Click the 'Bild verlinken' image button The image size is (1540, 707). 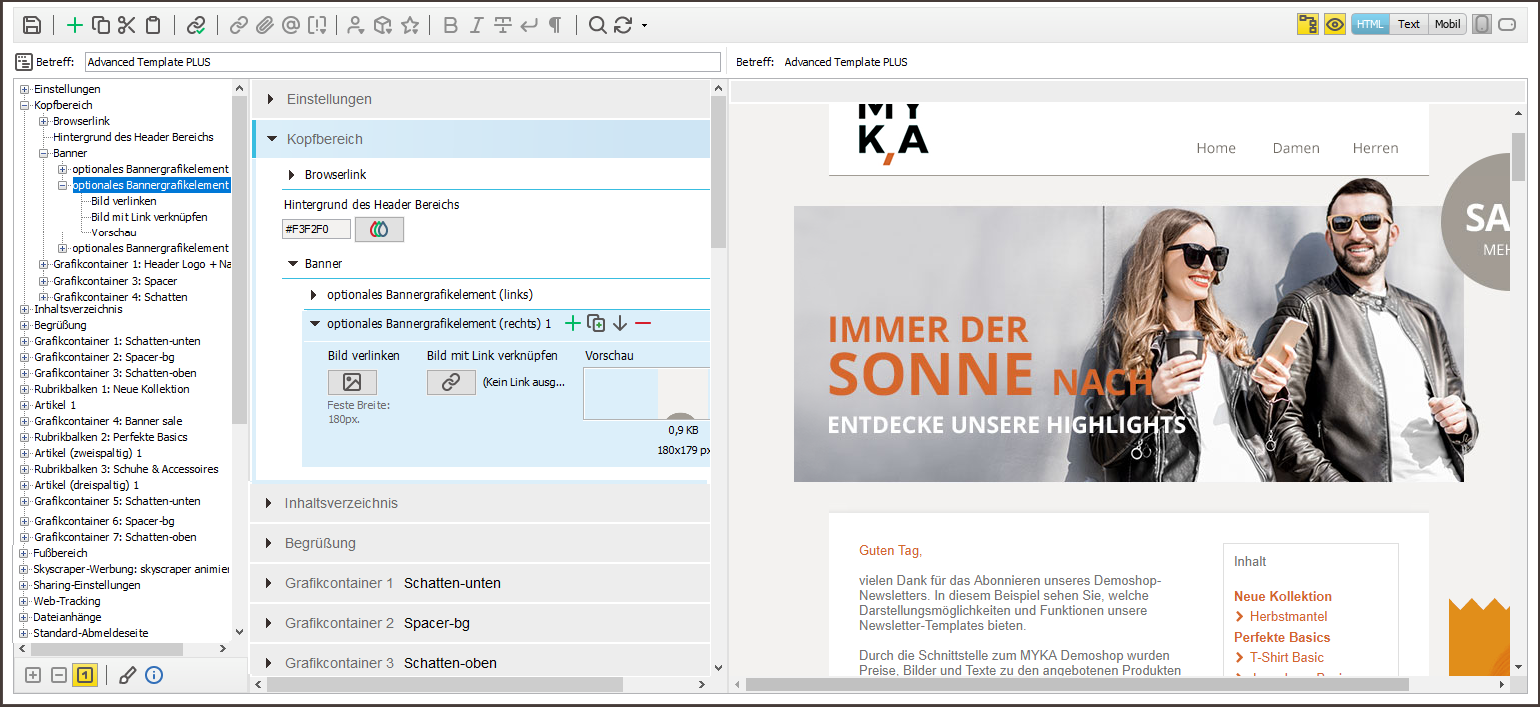click(x=352, y=382)
